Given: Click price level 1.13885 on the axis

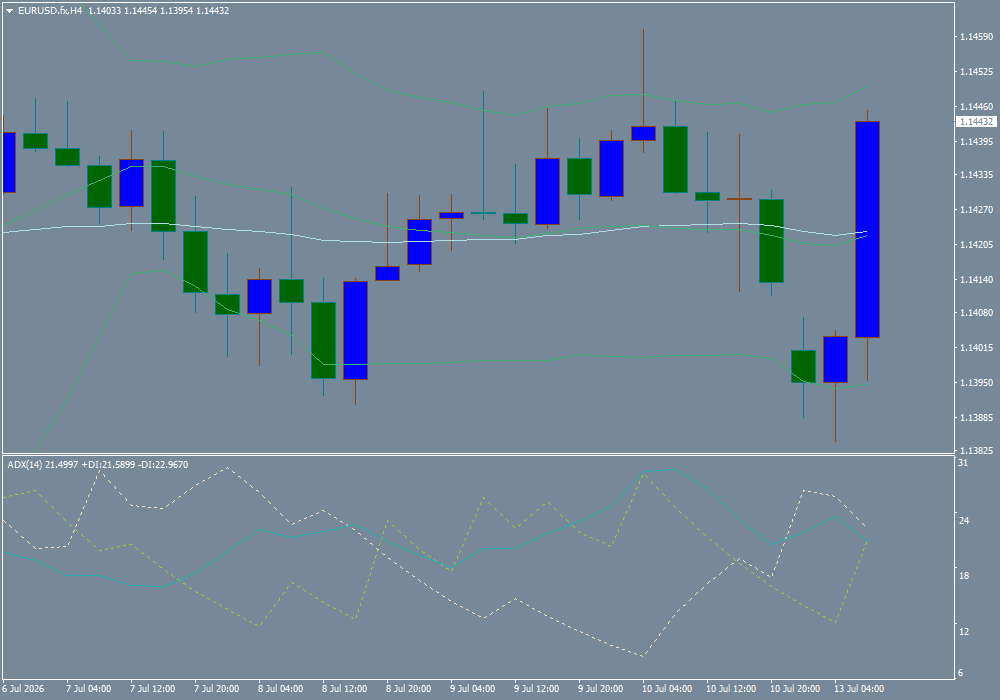Looking at the screenshot, I should [976, 418].
